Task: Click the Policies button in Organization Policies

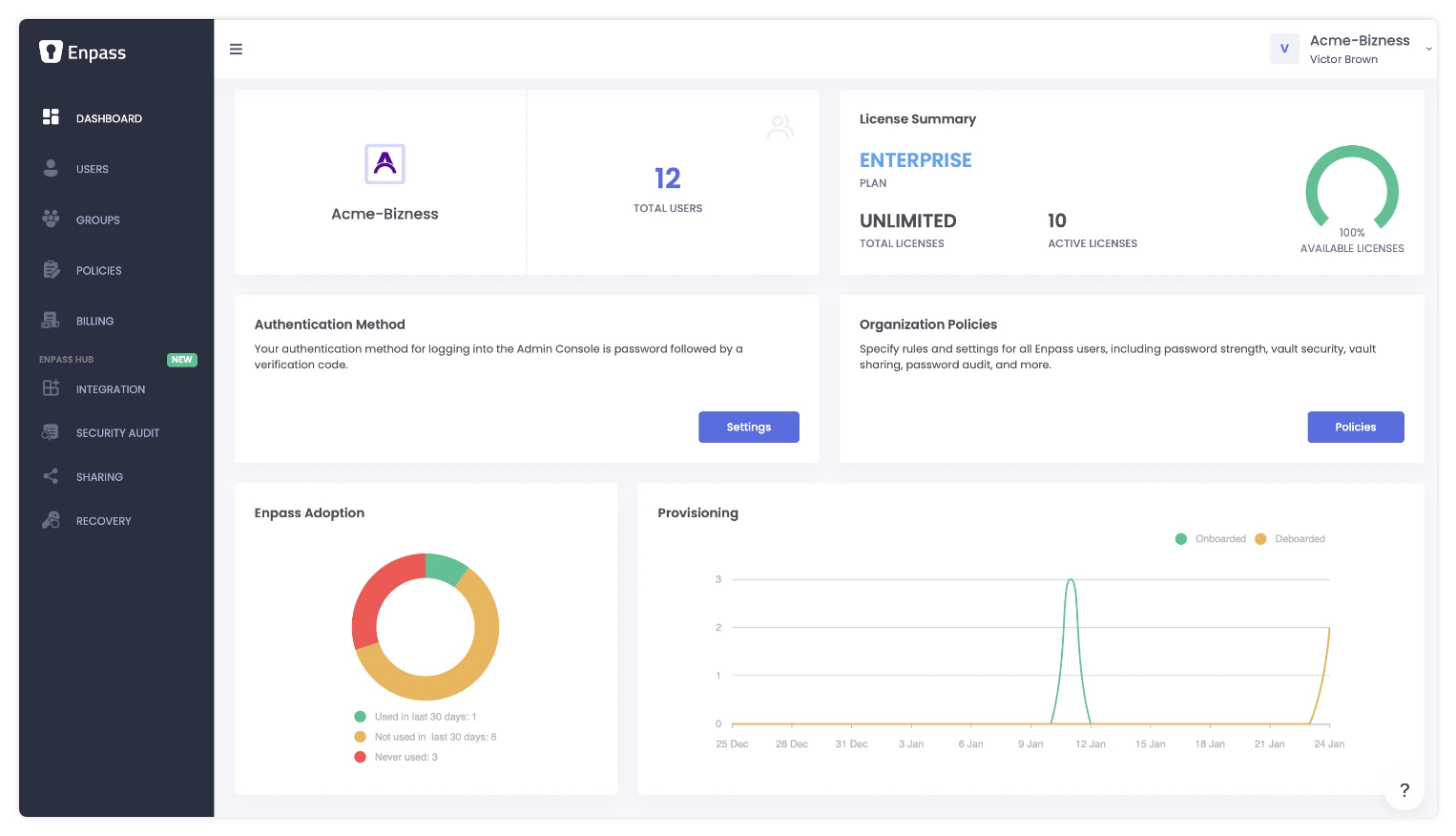Action: pyautogui.click(x=1356, y=427)
